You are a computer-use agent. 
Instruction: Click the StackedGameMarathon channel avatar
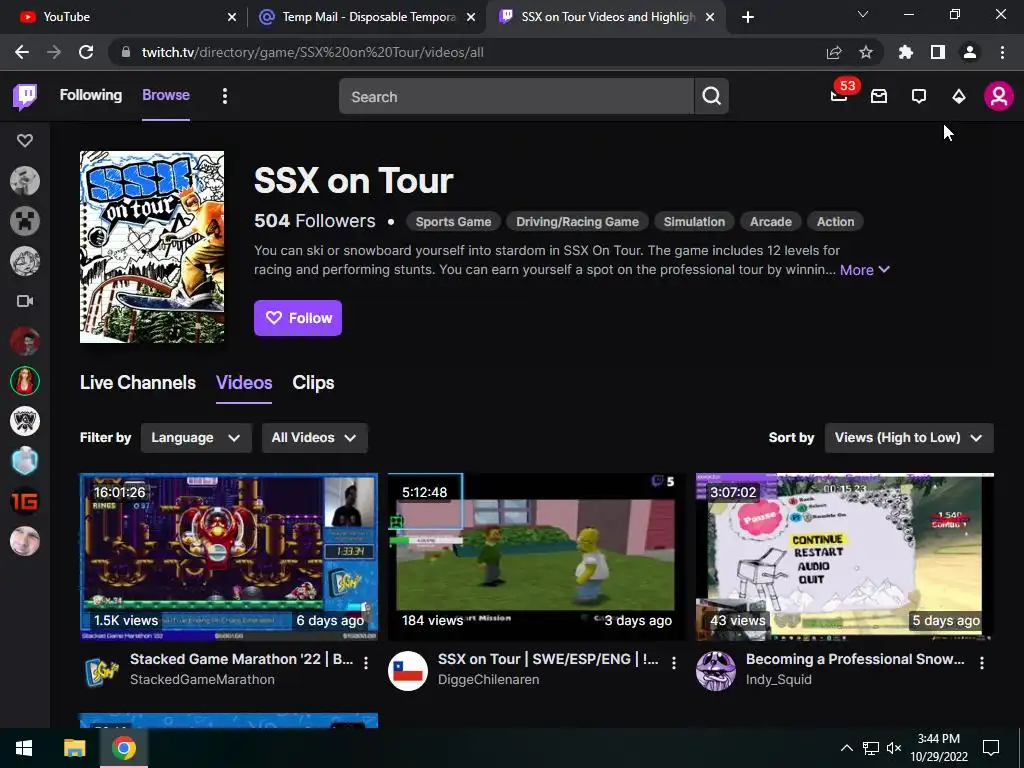point(100,671)
